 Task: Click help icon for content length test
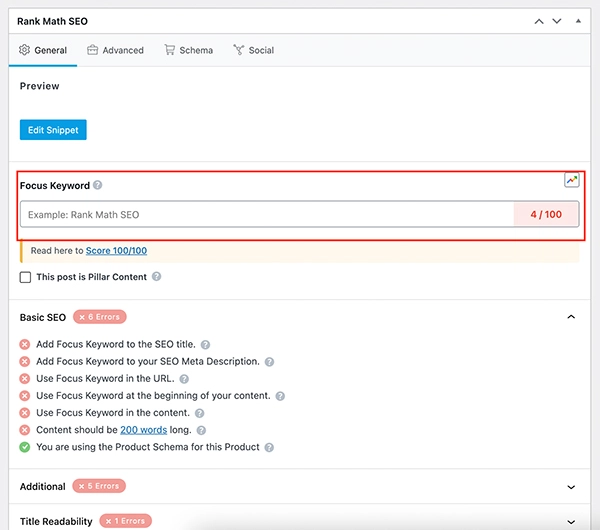[x=201, y=430]
